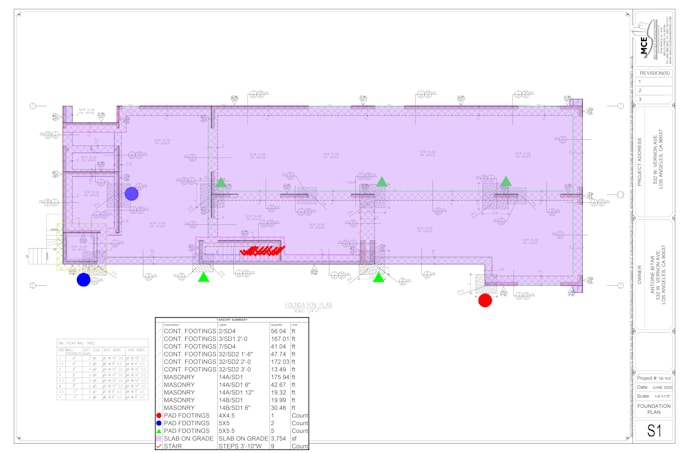
Task: Click the STEPS 3'-10"W label
Action: [x=240, y=446]
